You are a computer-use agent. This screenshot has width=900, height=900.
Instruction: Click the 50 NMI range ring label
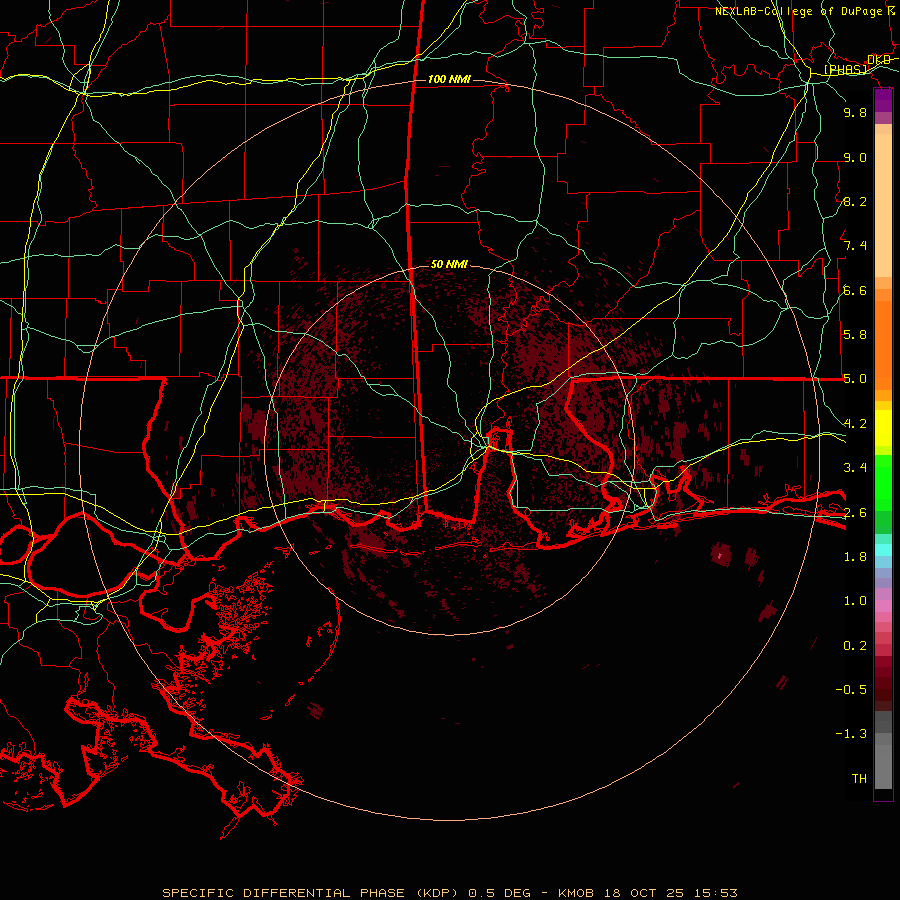(449, 264)
